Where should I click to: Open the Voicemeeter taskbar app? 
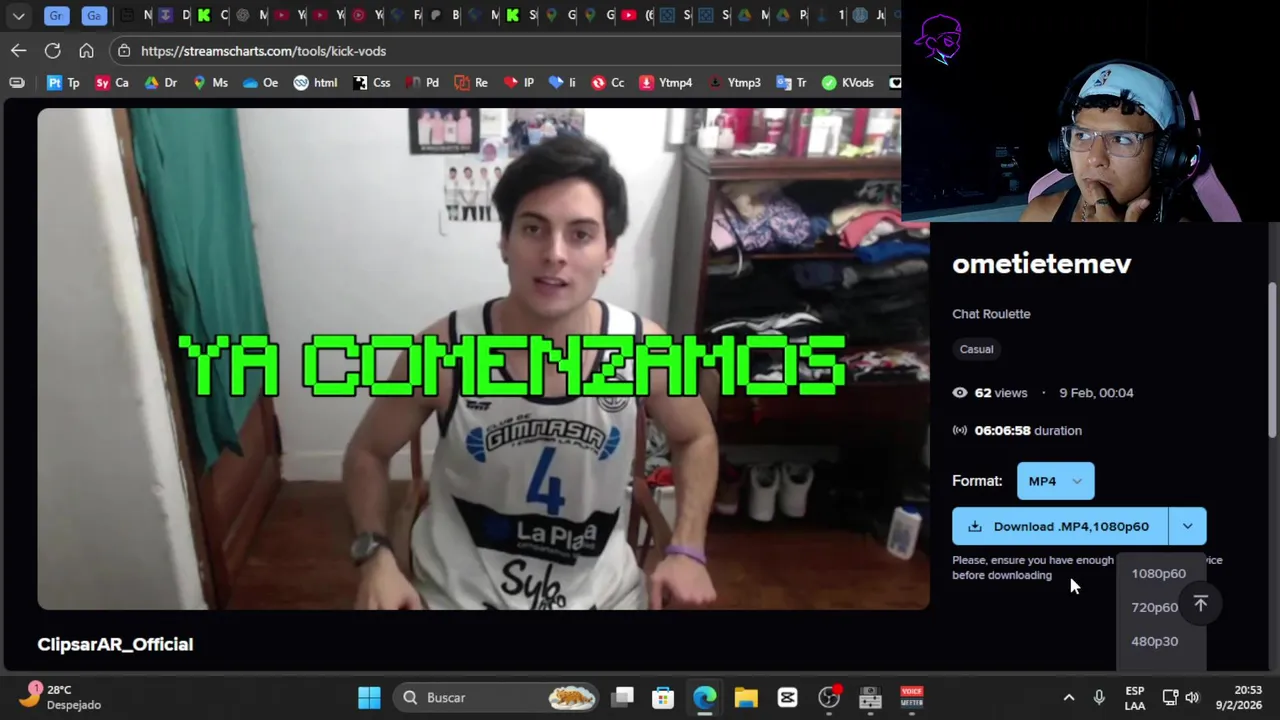pyautogui.click(x=911, y=697)
